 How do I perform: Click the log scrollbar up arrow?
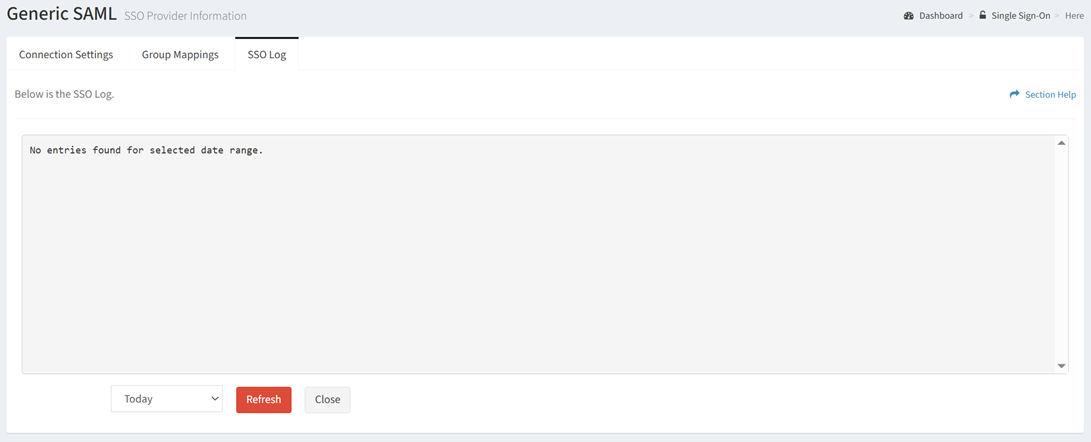[1061, 143]
